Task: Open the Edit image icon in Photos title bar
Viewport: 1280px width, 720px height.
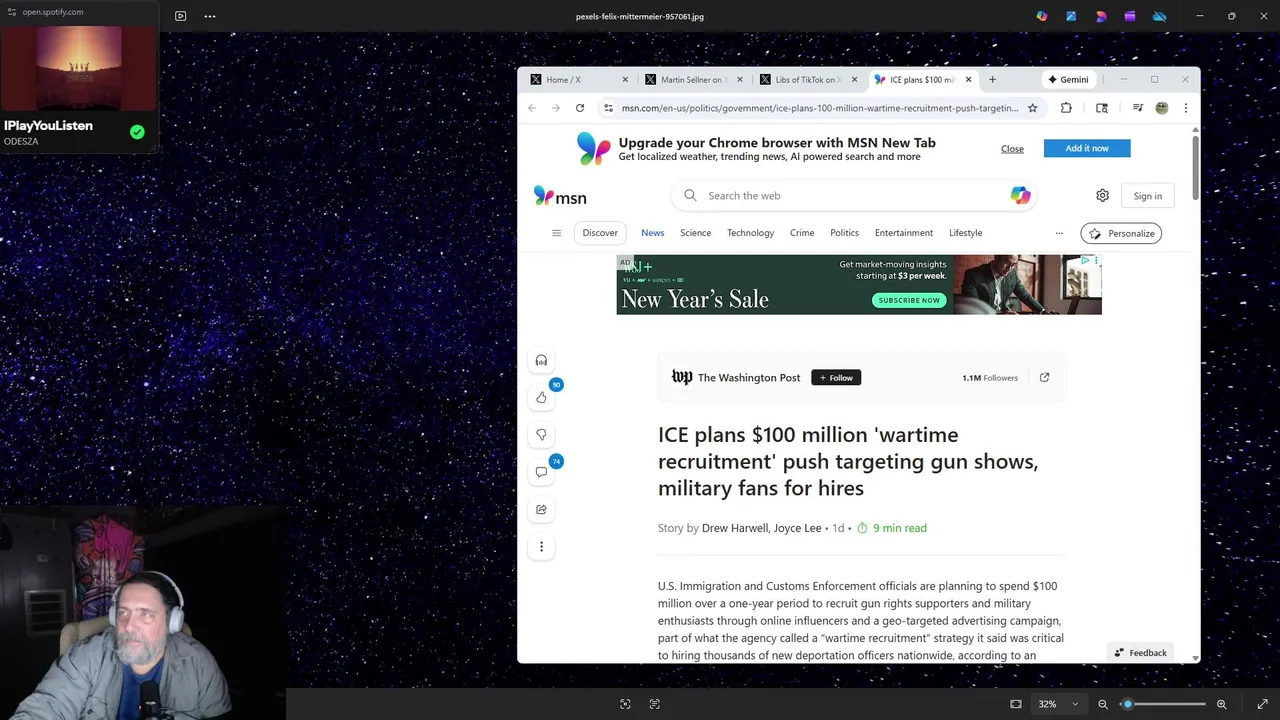Action: (1071, 16)
